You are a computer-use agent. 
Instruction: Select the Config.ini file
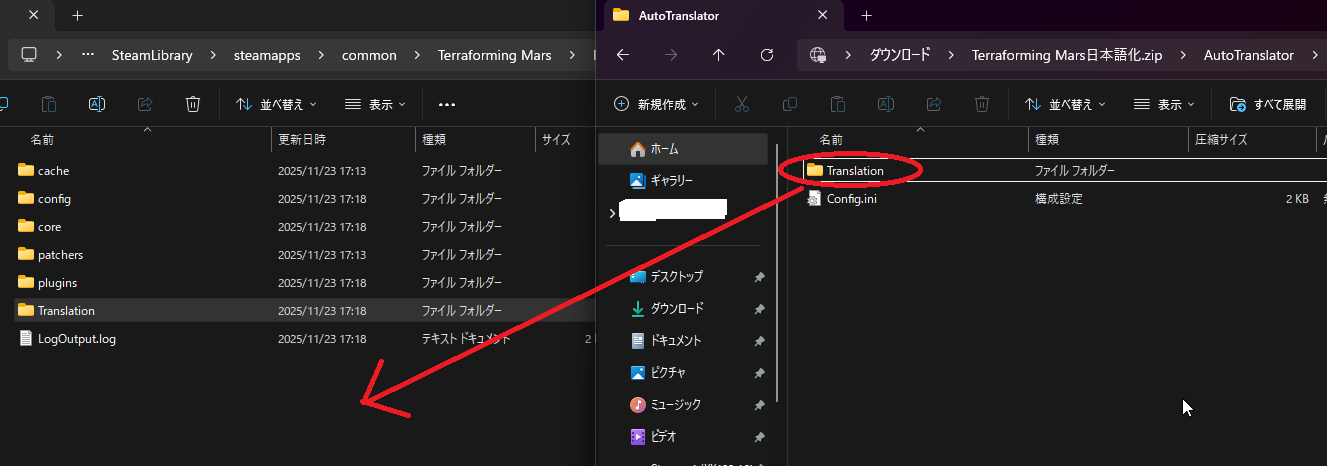point(851,199)
